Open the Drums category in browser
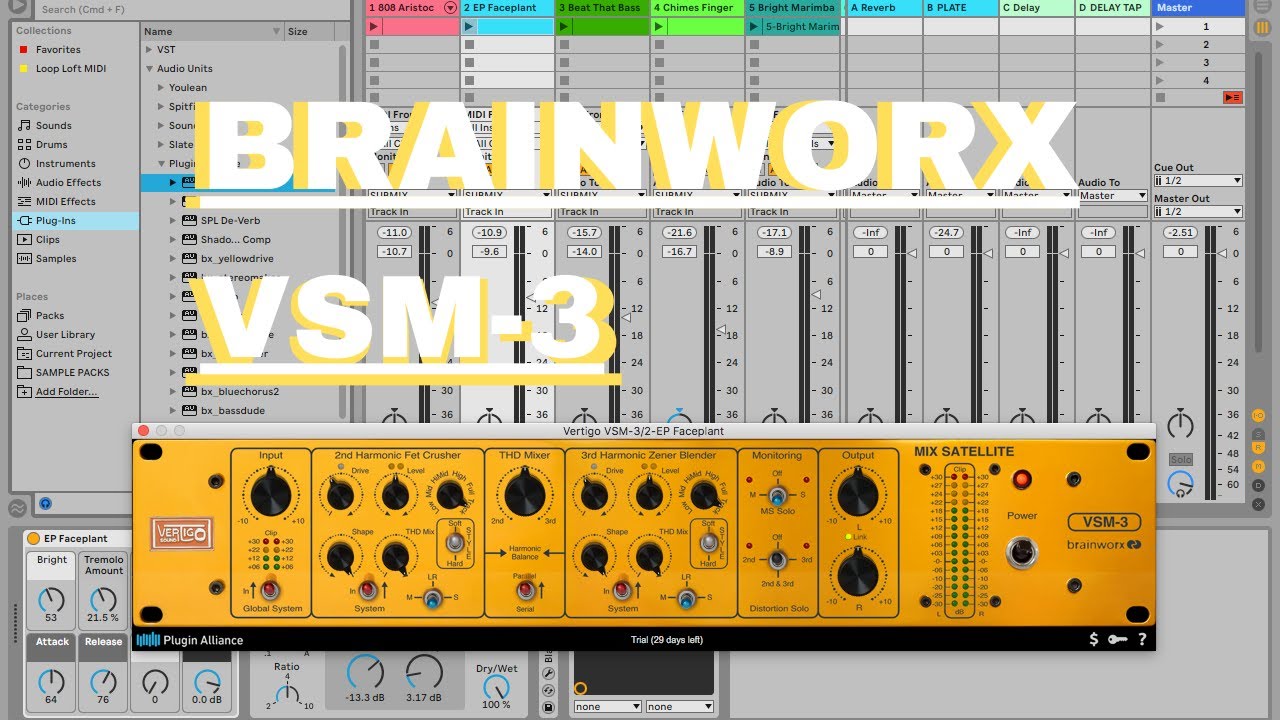This screenshot has height=720, width=1280. point(51,145)
